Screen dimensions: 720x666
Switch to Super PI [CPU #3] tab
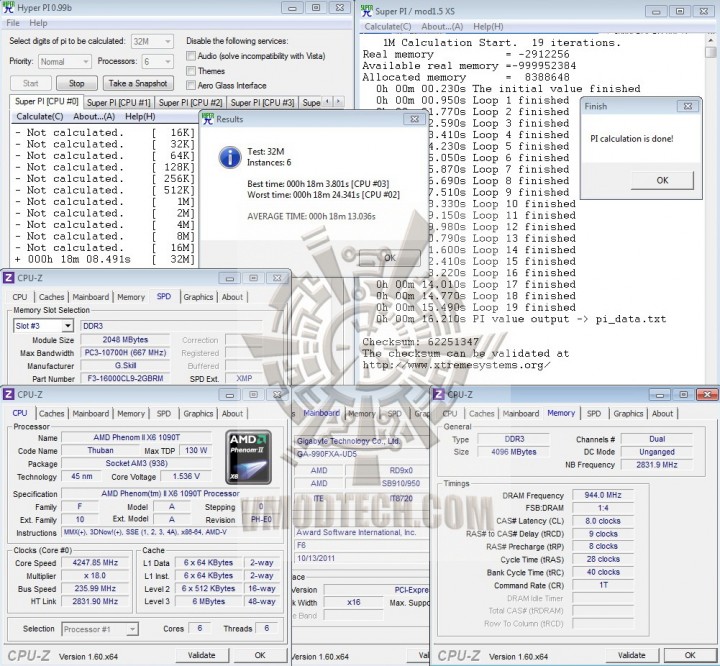[x=262, y=102]
